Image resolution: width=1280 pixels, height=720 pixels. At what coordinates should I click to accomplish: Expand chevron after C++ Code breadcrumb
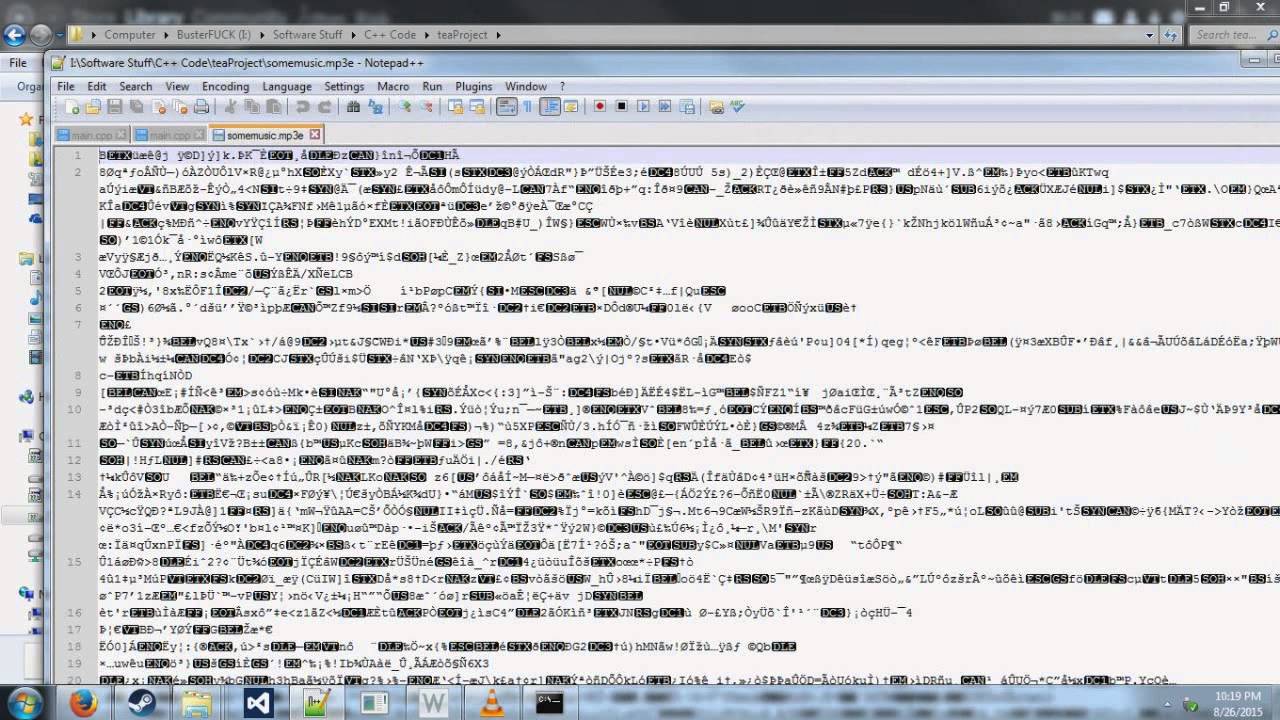coord(425,35)
